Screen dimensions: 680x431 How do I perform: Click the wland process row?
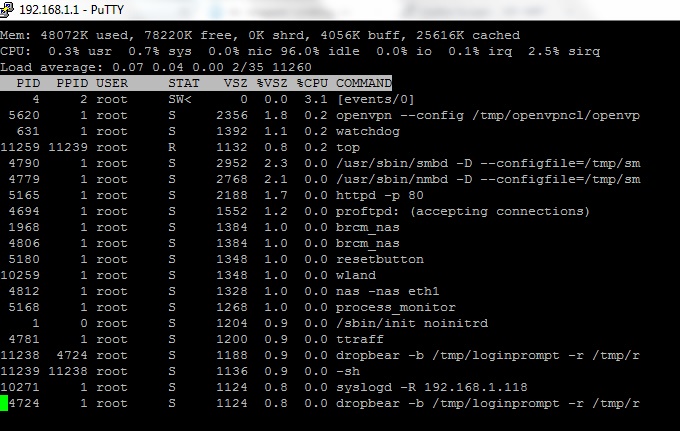pyautogui.click(x=188, y=275)
